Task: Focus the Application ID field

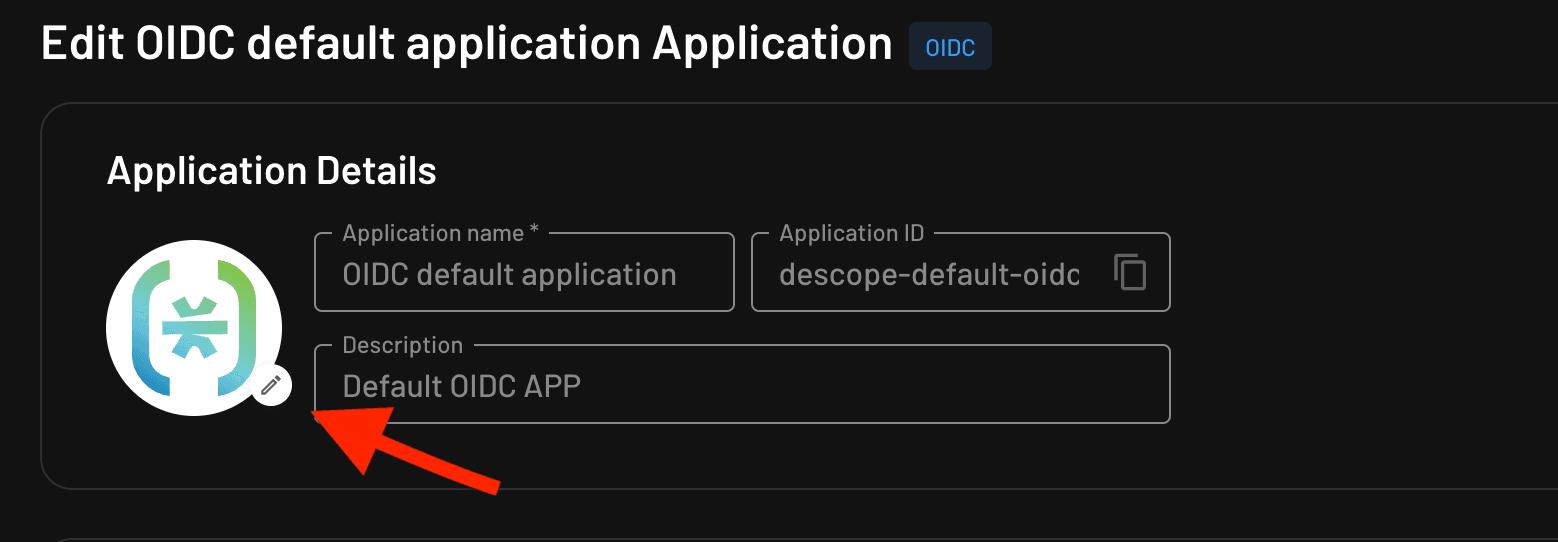Action: 930,274
